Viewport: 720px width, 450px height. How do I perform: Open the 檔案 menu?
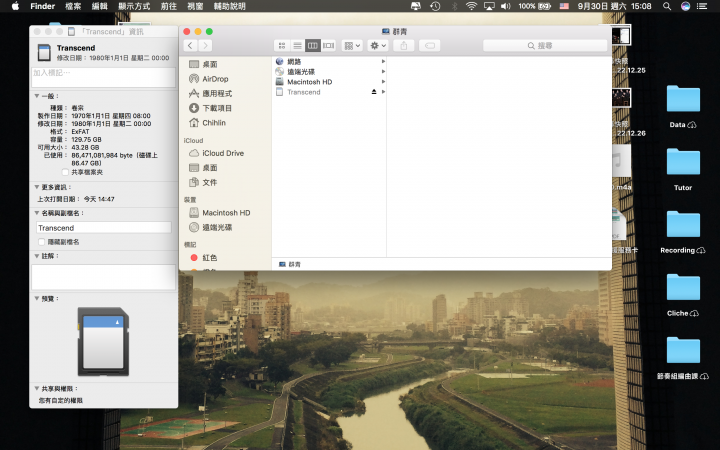[x=73, y=6]
